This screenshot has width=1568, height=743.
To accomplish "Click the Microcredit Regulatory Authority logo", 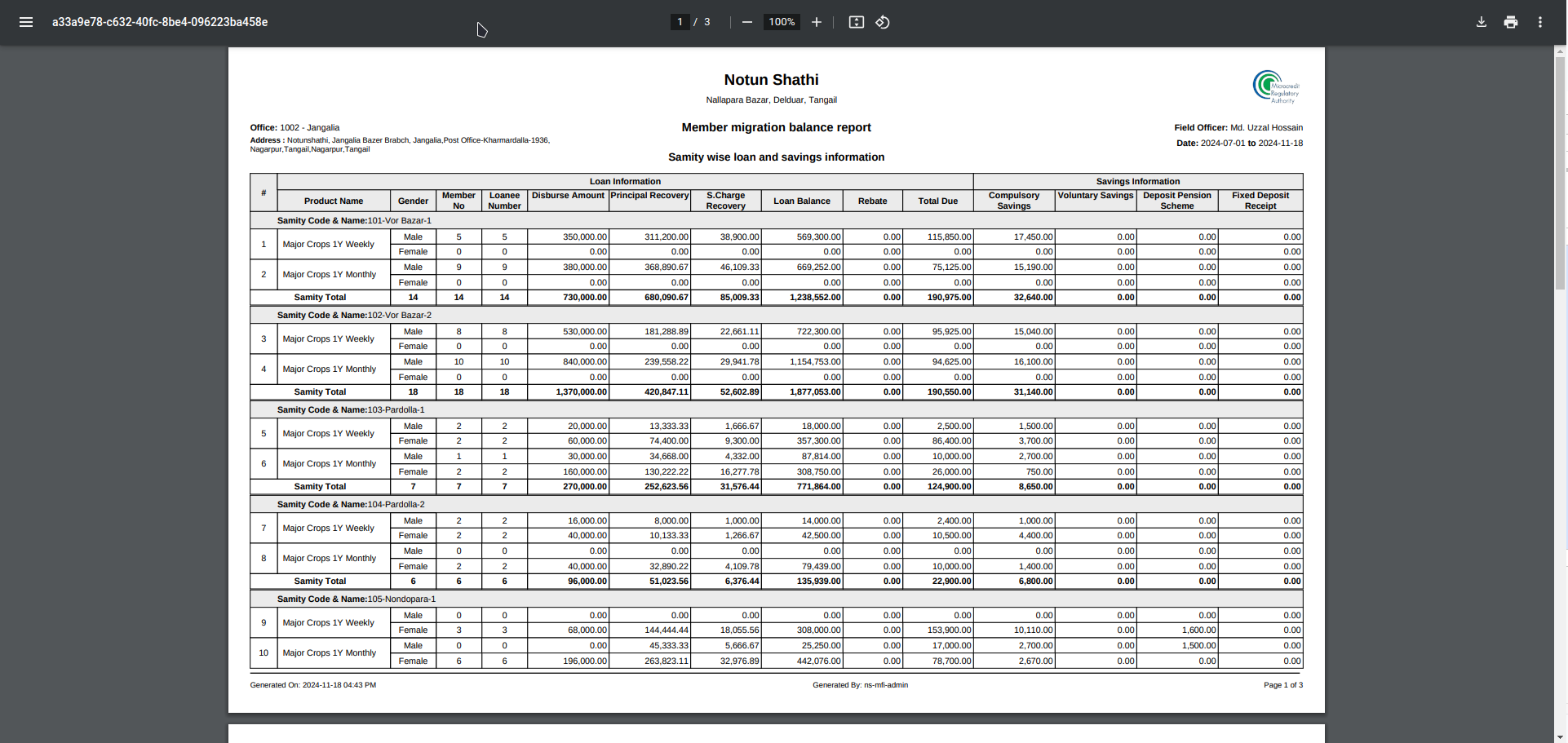I will (x=1277, y=86).
